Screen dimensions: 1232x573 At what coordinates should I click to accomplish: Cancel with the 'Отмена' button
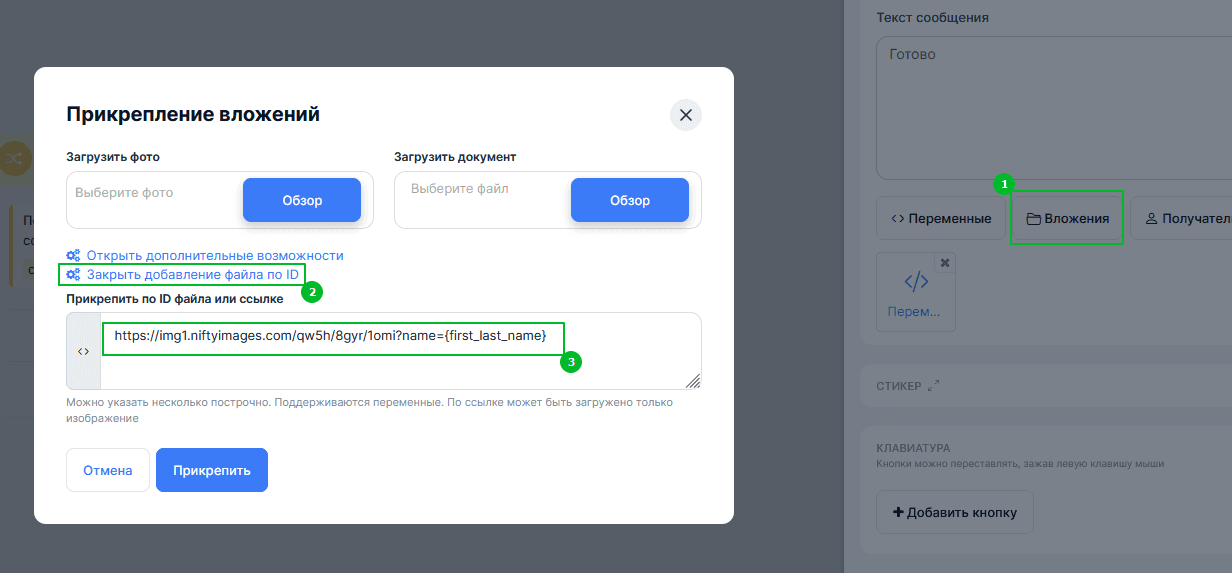pyautogui.click(x=108, y=470)
